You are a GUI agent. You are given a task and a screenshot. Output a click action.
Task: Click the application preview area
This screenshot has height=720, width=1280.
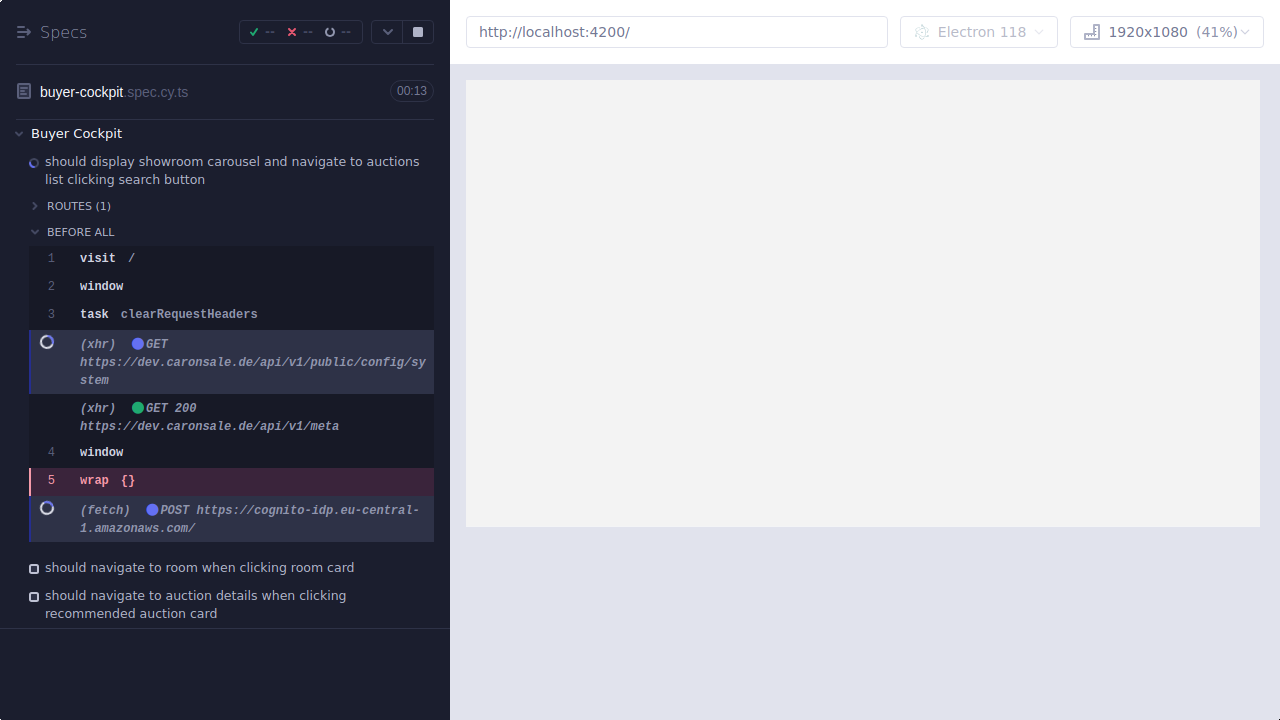tap(863, 303)
